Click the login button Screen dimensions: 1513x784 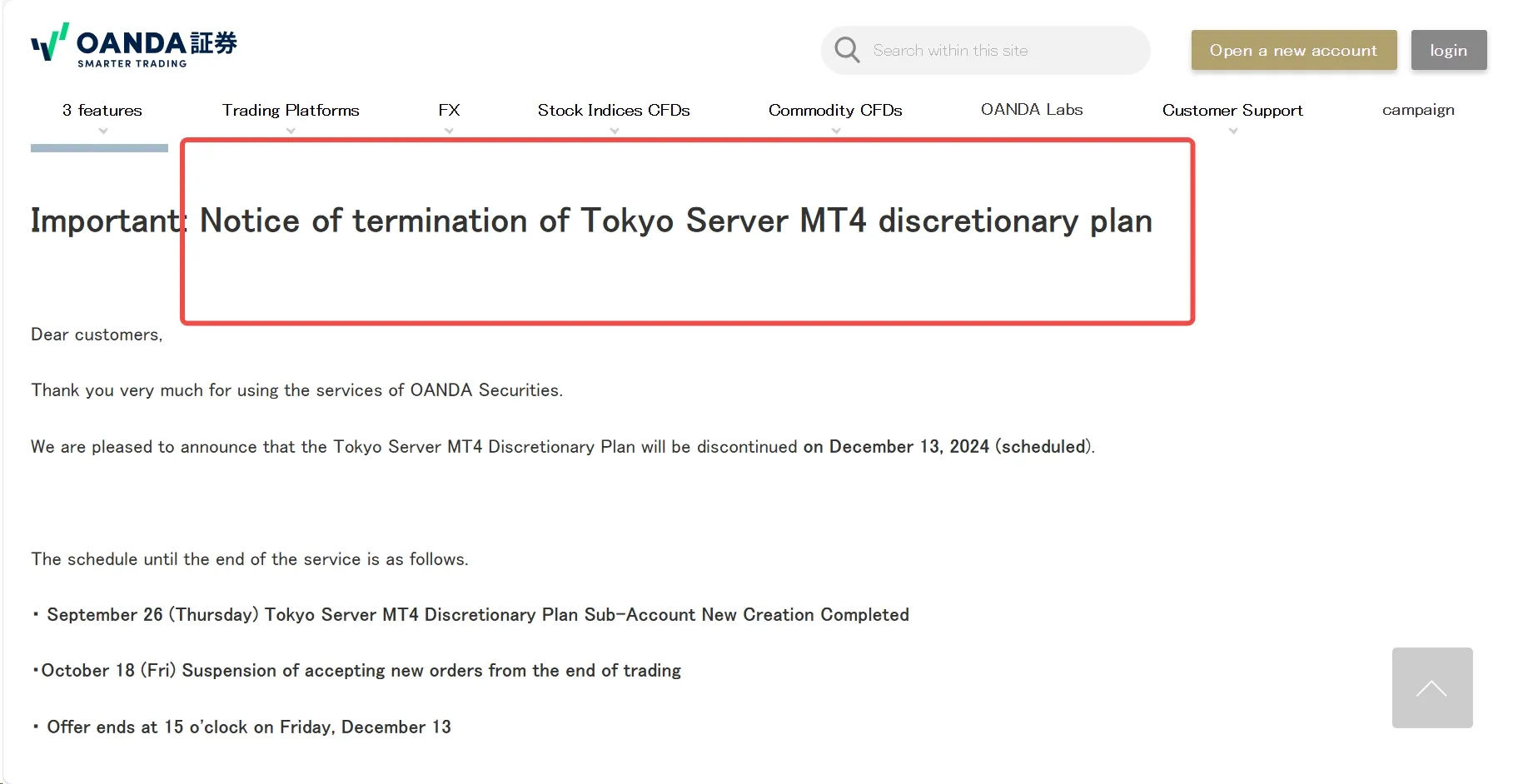(1449, 50)
